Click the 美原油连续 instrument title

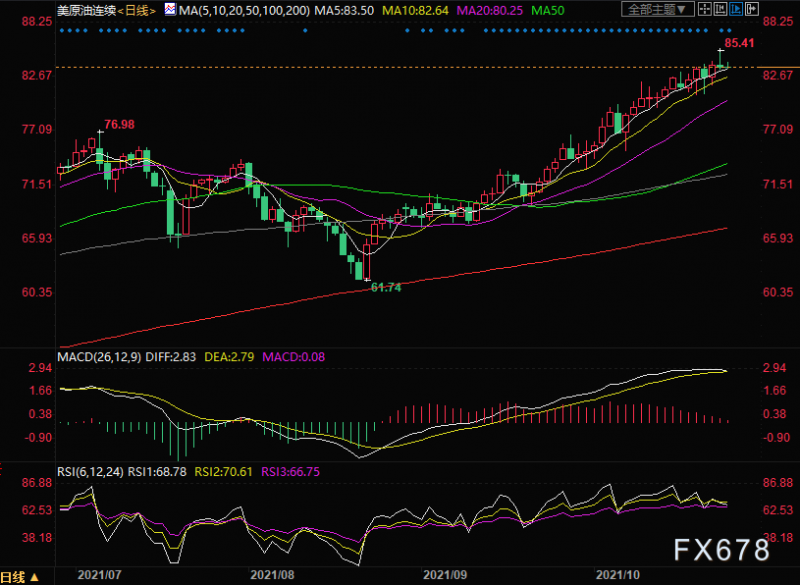pos(86,10)
